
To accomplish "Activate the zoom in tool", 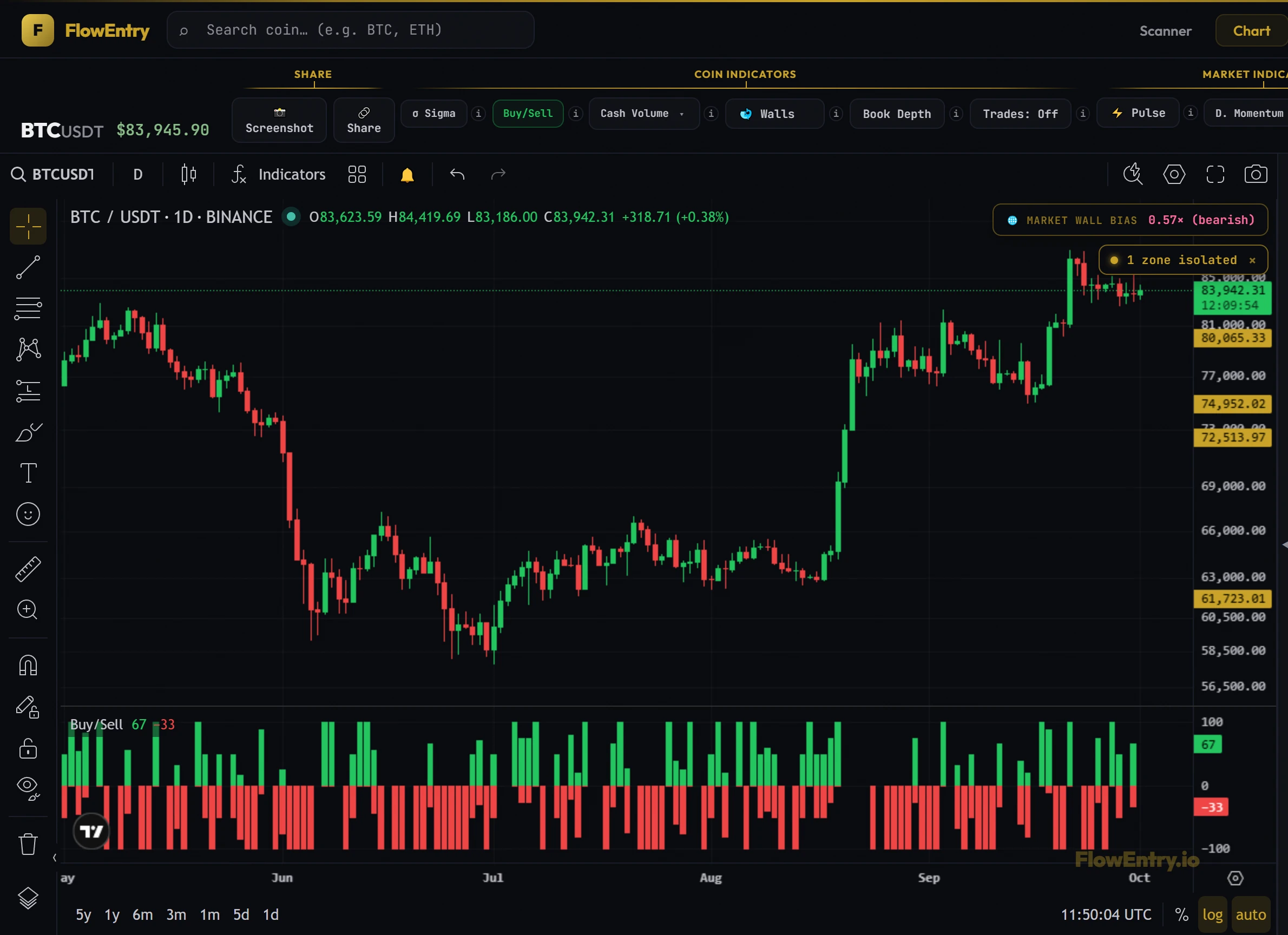I will click(x=28, y=610).
